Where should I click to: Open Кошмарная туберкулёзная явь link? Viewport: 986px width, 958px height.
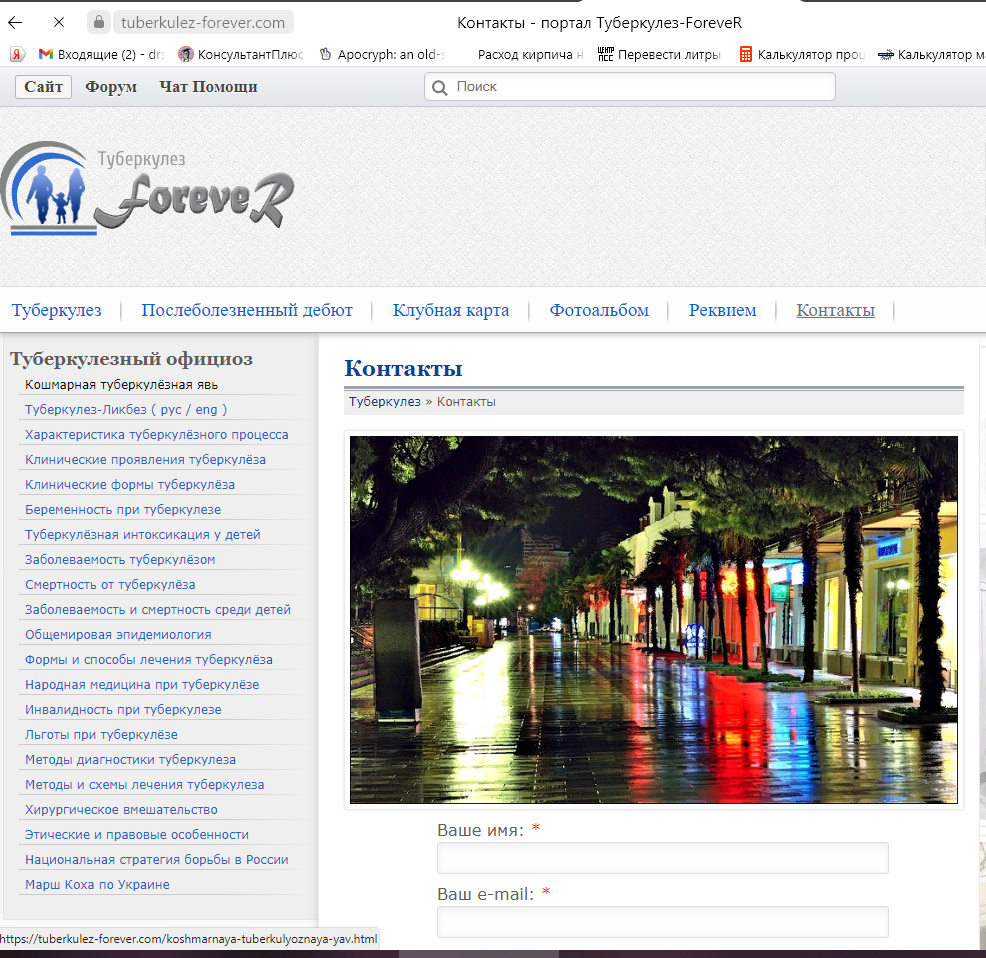coord(121,384)
